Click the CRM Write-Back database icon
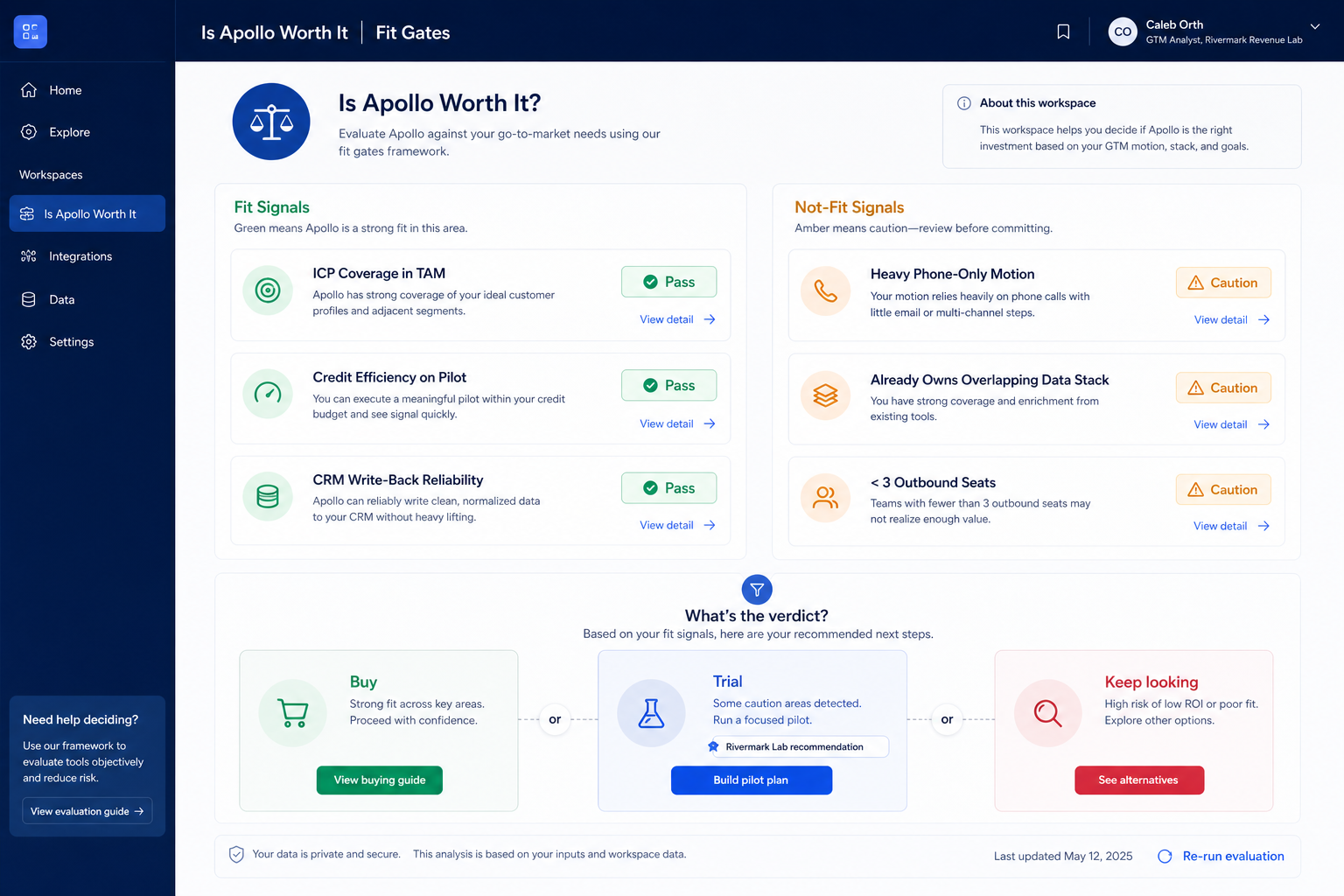The image size is (1344, 896). pos(268,496)
